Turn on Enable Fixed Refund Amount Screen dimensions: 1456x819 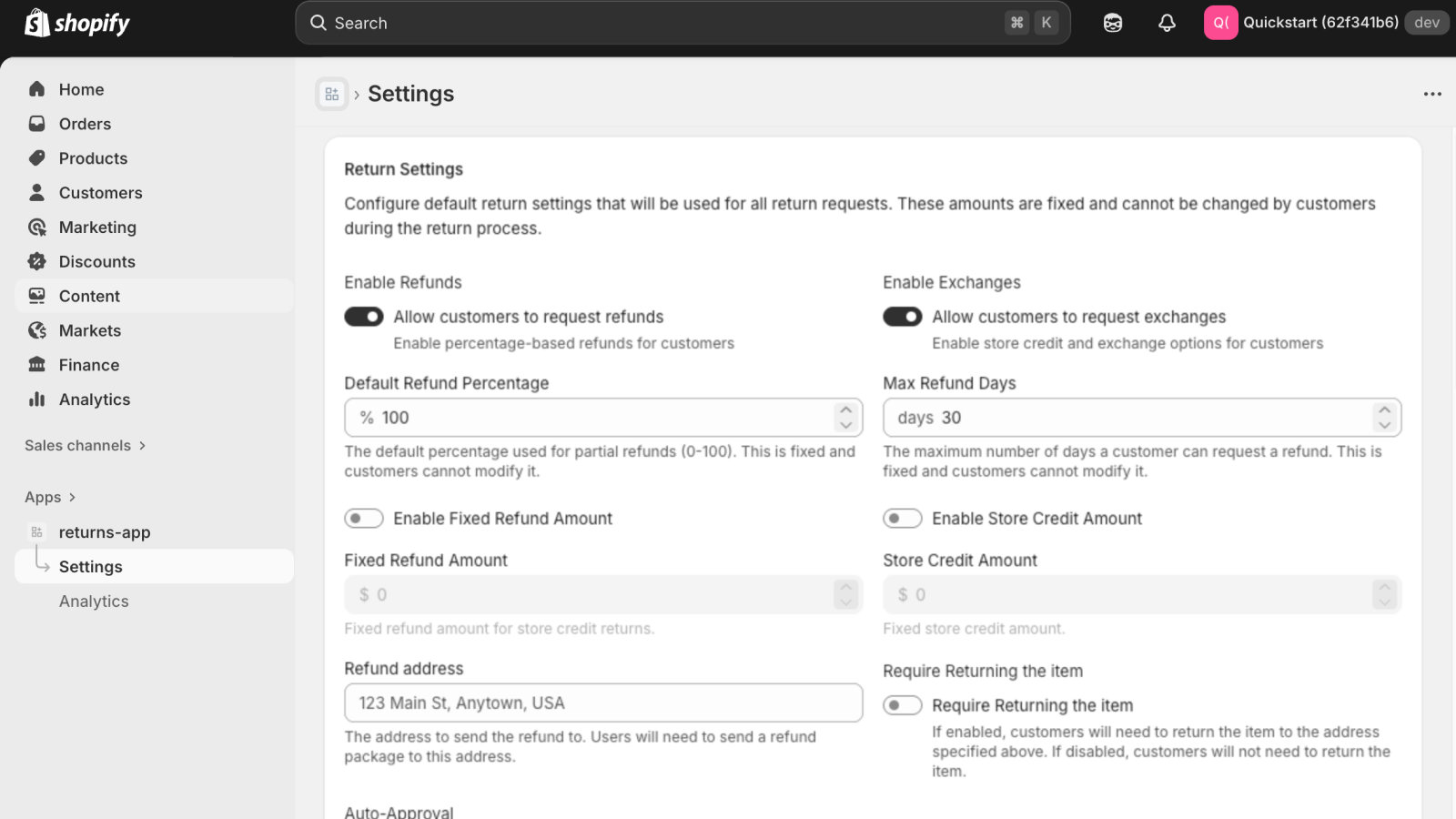tap(364, 519)
